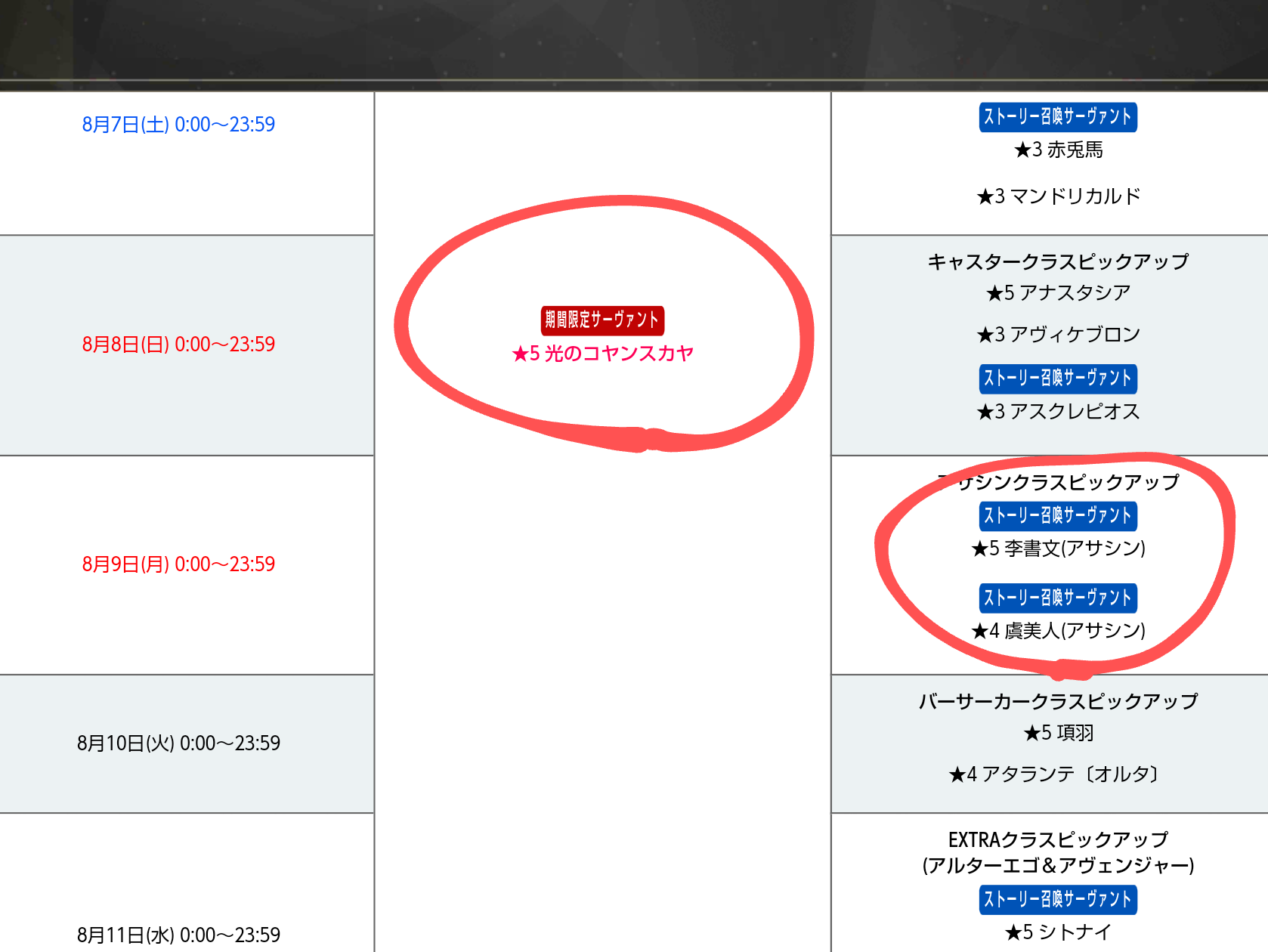Click the blue story-summon badge above ★3 アスクレピオス
Image resolution: width=1268 pixels, height=952 pixels.
(x=1058, y=379)
